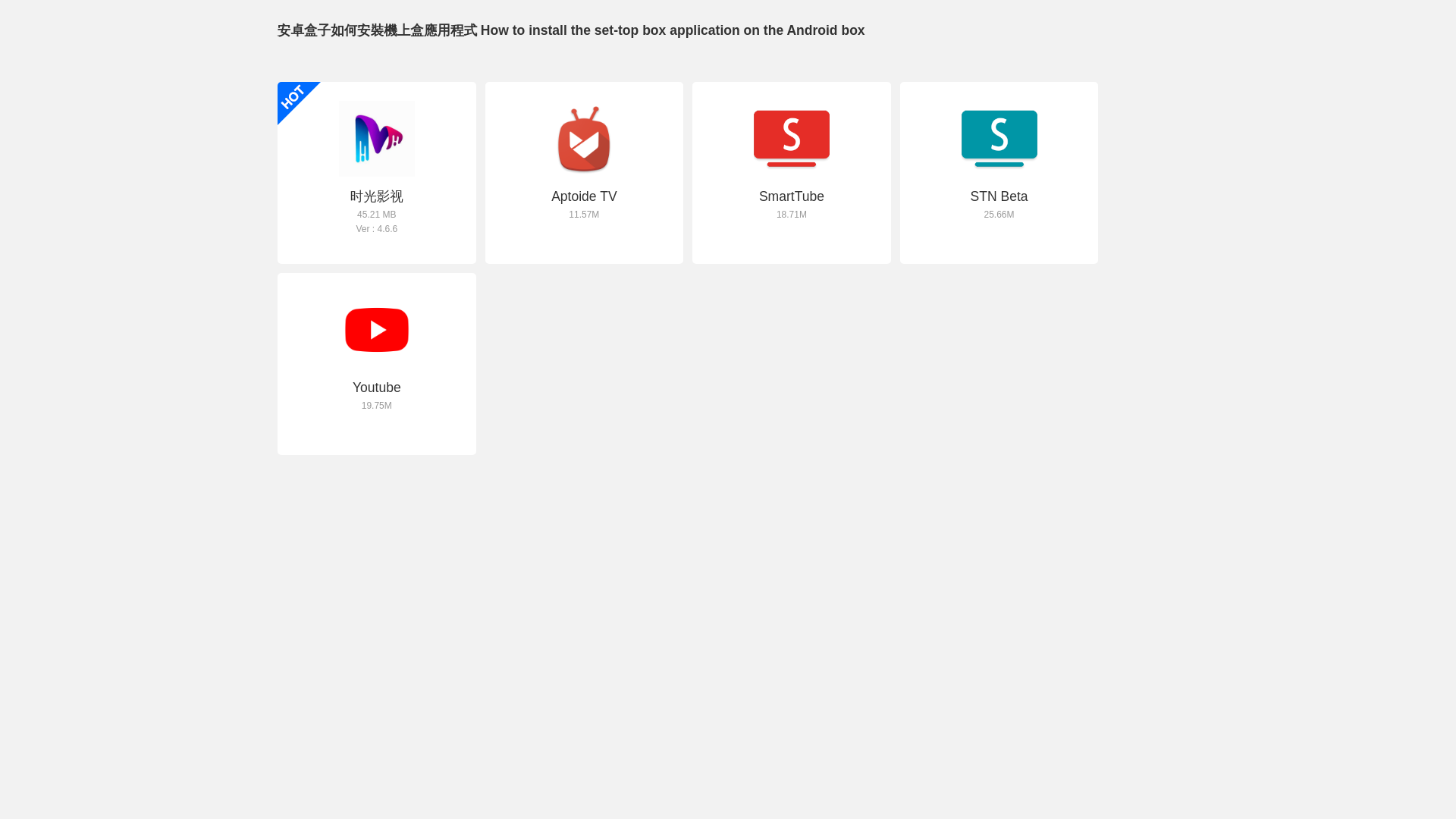Click the Aptoide TV title text
1456x819 pixels.
click(584, 196)
